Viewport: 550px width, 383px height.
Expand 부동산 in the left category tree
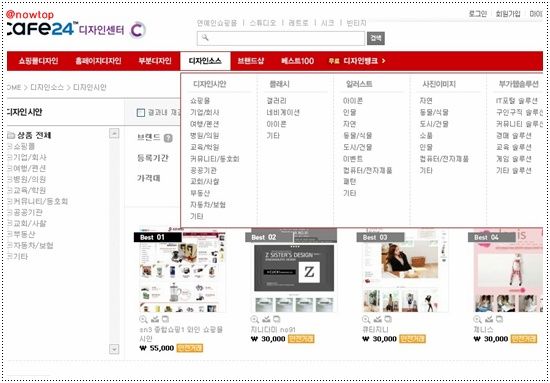(9, 234)
